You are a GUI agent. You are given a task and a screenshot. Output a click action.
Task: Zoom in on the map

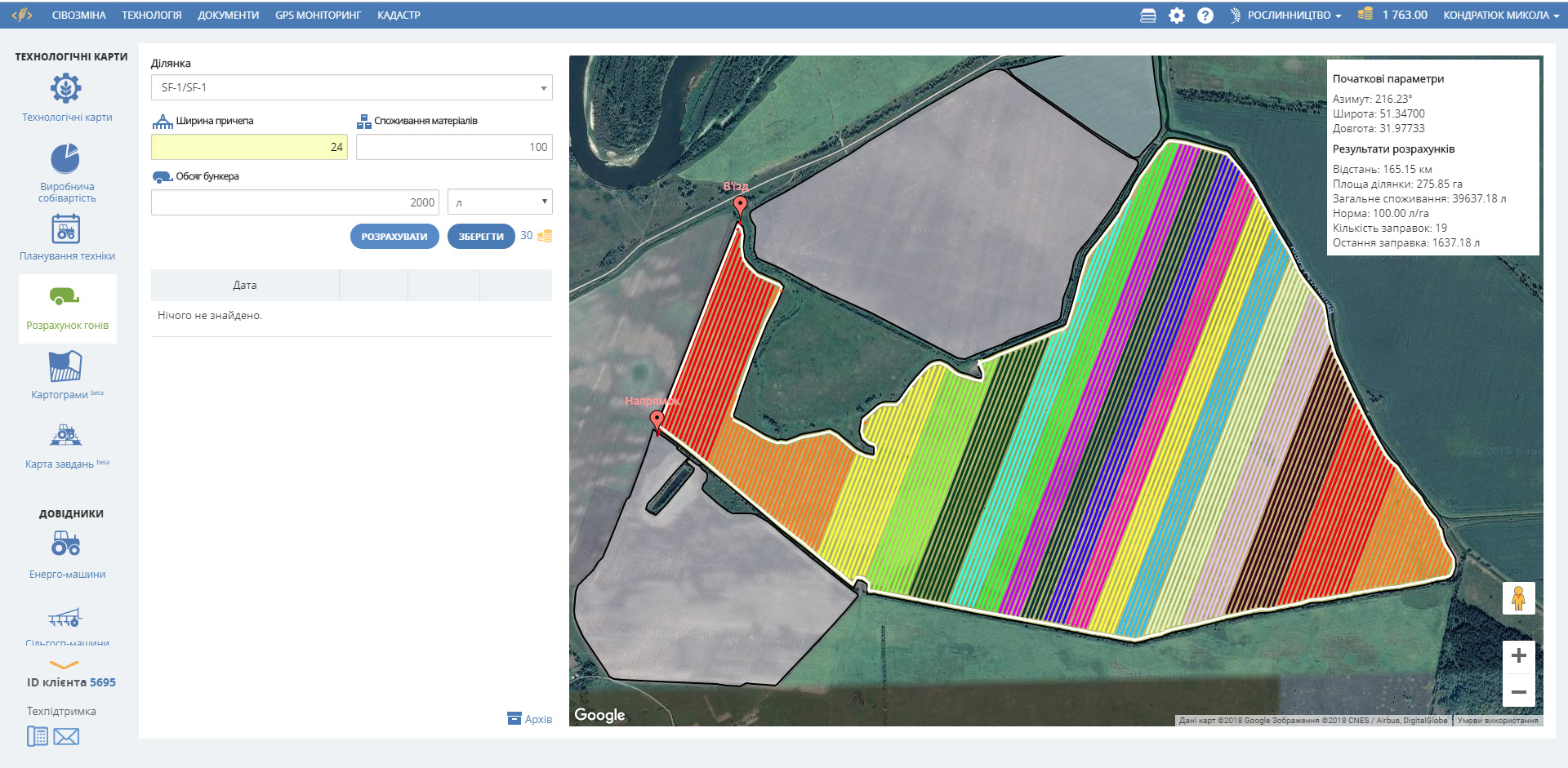tap(1518, 655)
